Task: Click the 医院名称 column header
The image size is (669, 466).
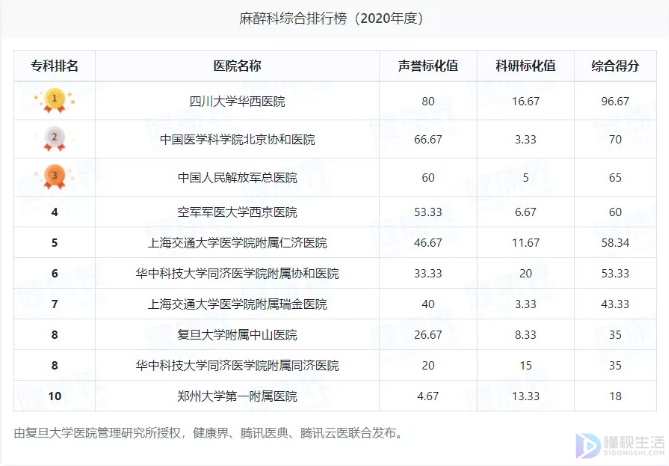Action: pos(237,66)
